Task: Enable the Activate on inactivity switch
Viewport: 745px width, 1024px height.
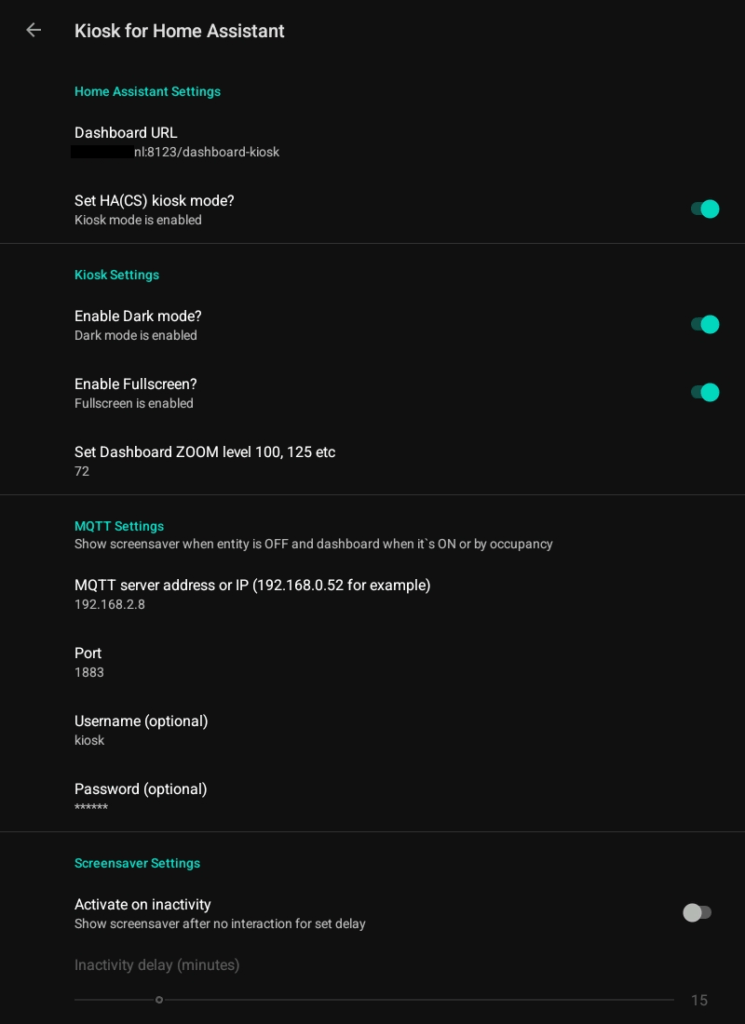Action: (x=697, y=912)
